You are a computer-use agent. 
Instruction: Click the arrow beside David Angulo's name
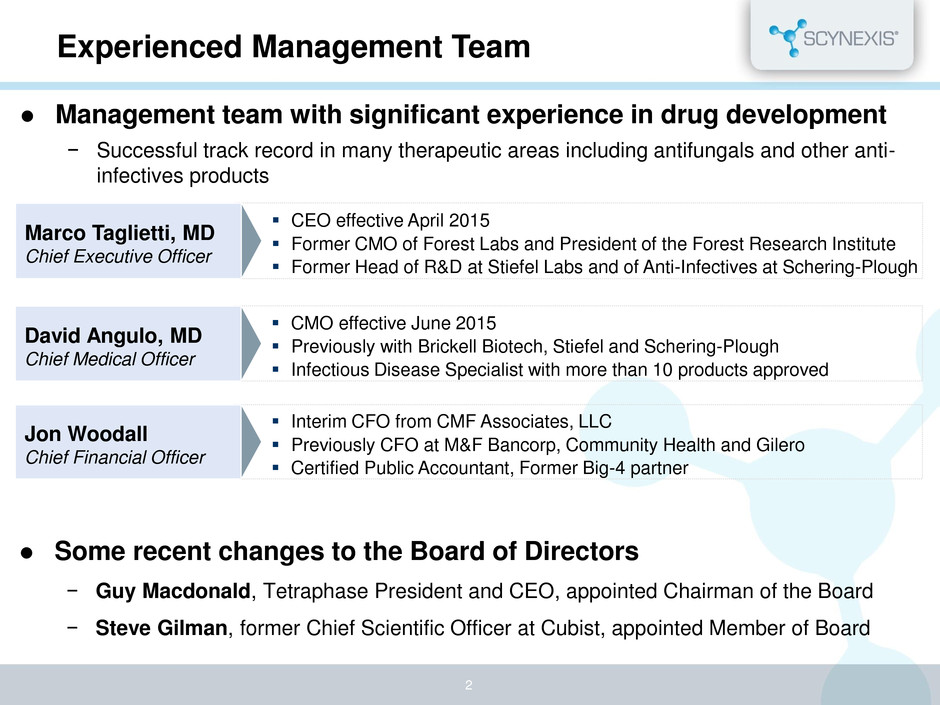coord(254,345)
